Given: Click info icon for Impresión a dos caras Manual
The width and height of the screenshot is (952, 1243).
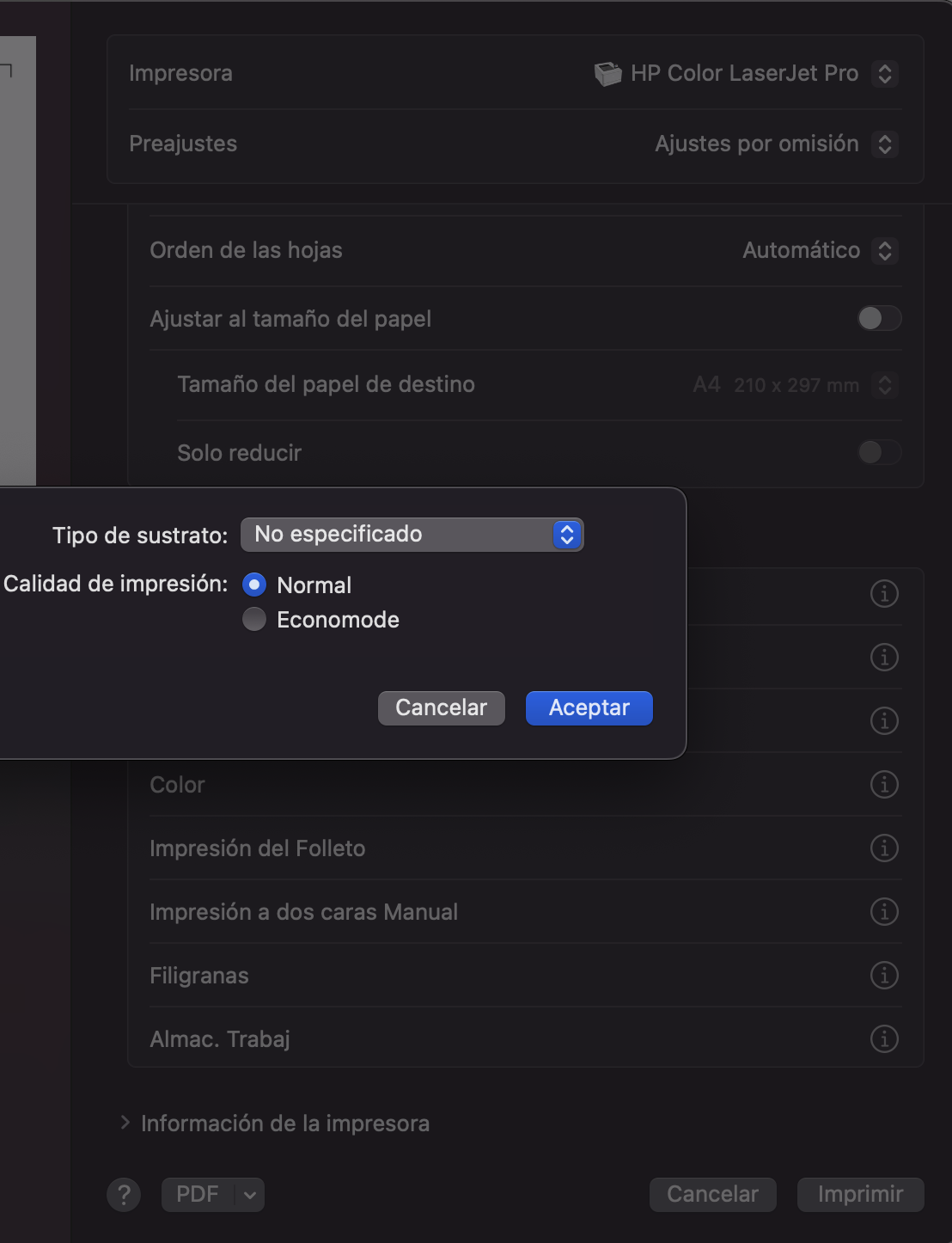Looking at the screenshot, I should coord(884,911).
